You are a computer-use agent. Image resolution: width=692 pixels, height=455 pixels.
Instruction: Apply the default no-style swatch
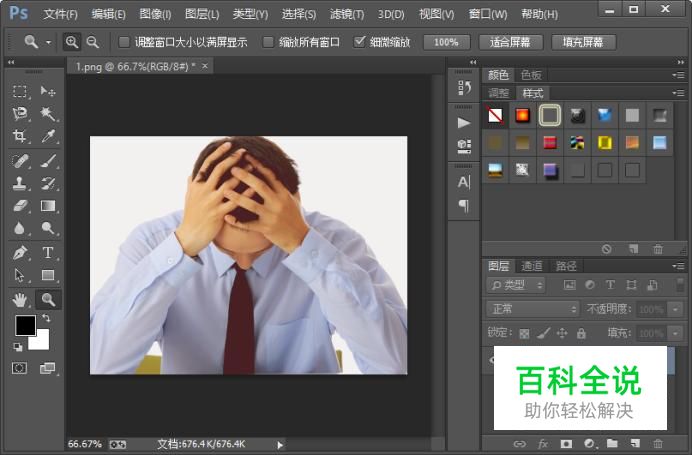click(x=496, y=116)
